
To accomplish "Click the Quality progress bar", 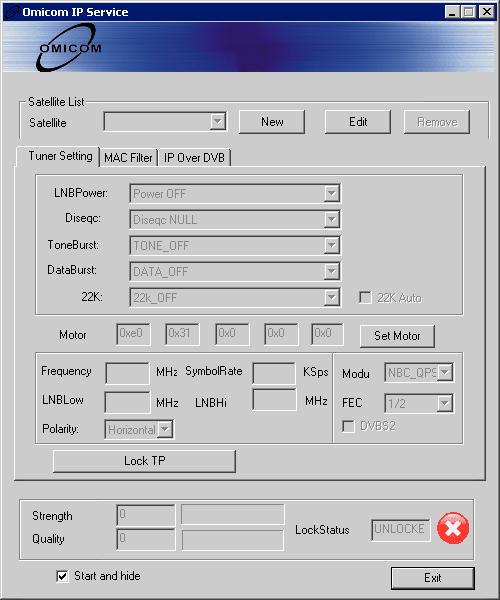I will pos(233,540).
